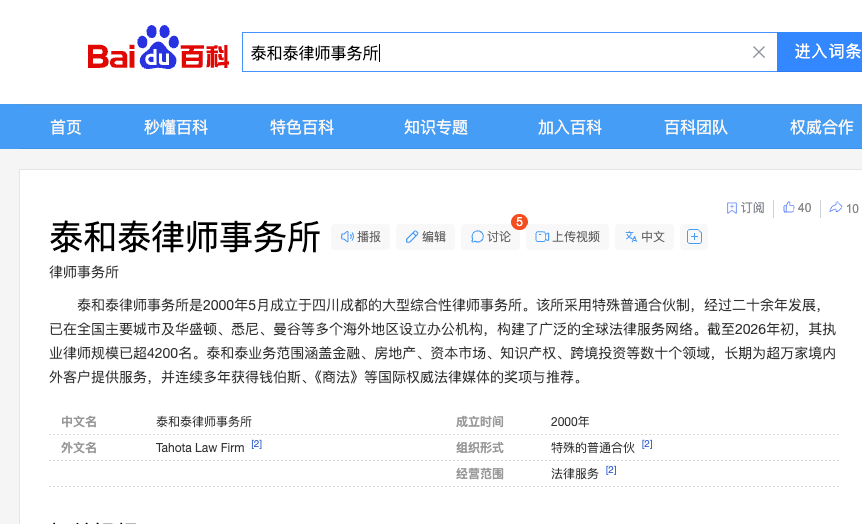Click the 中文名 value 泰和泰律师事务所

(203, 422)
